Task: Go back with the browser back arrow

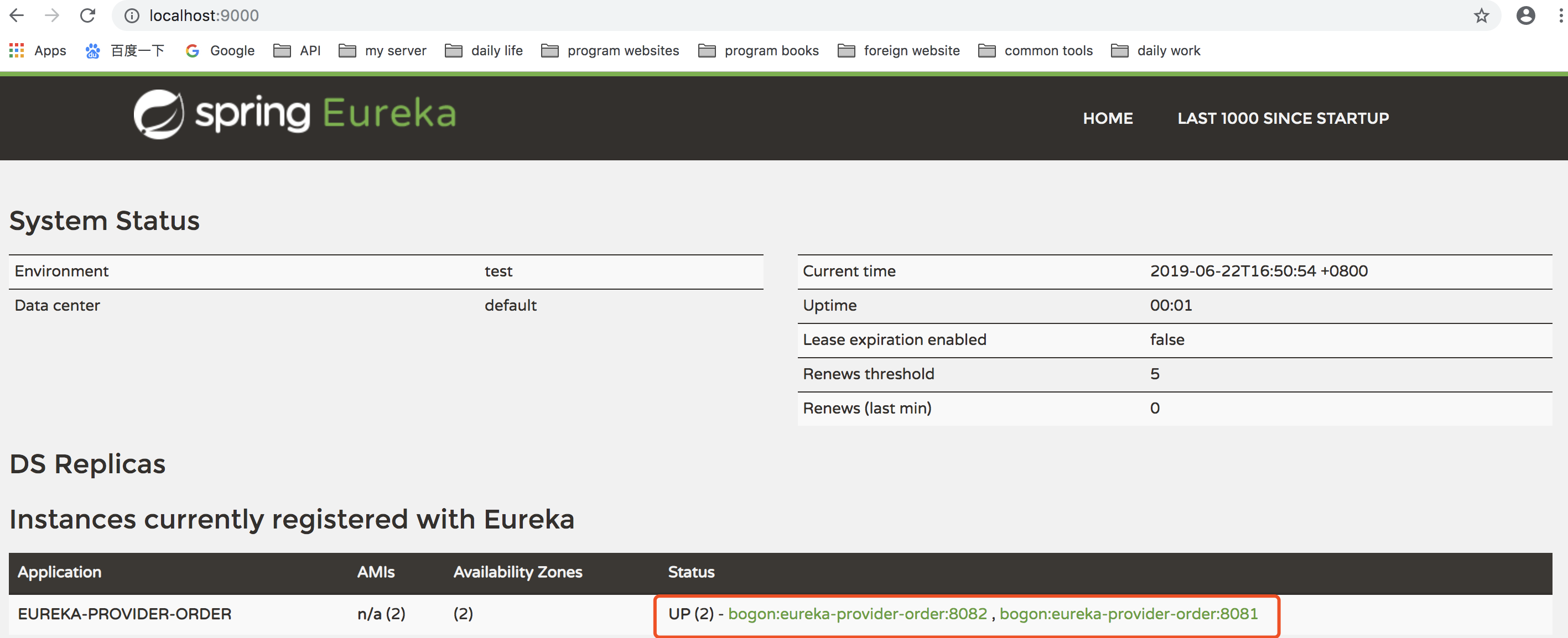Action: [x=17, y=15]
